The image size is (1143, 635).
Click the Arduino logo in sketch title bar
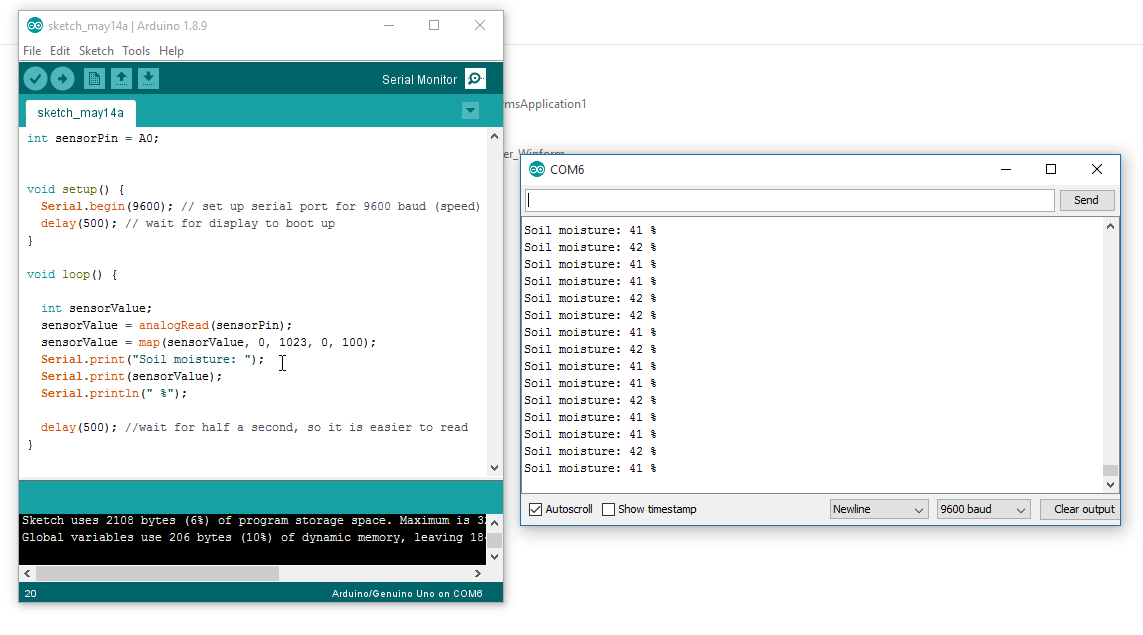click(34, 26)
